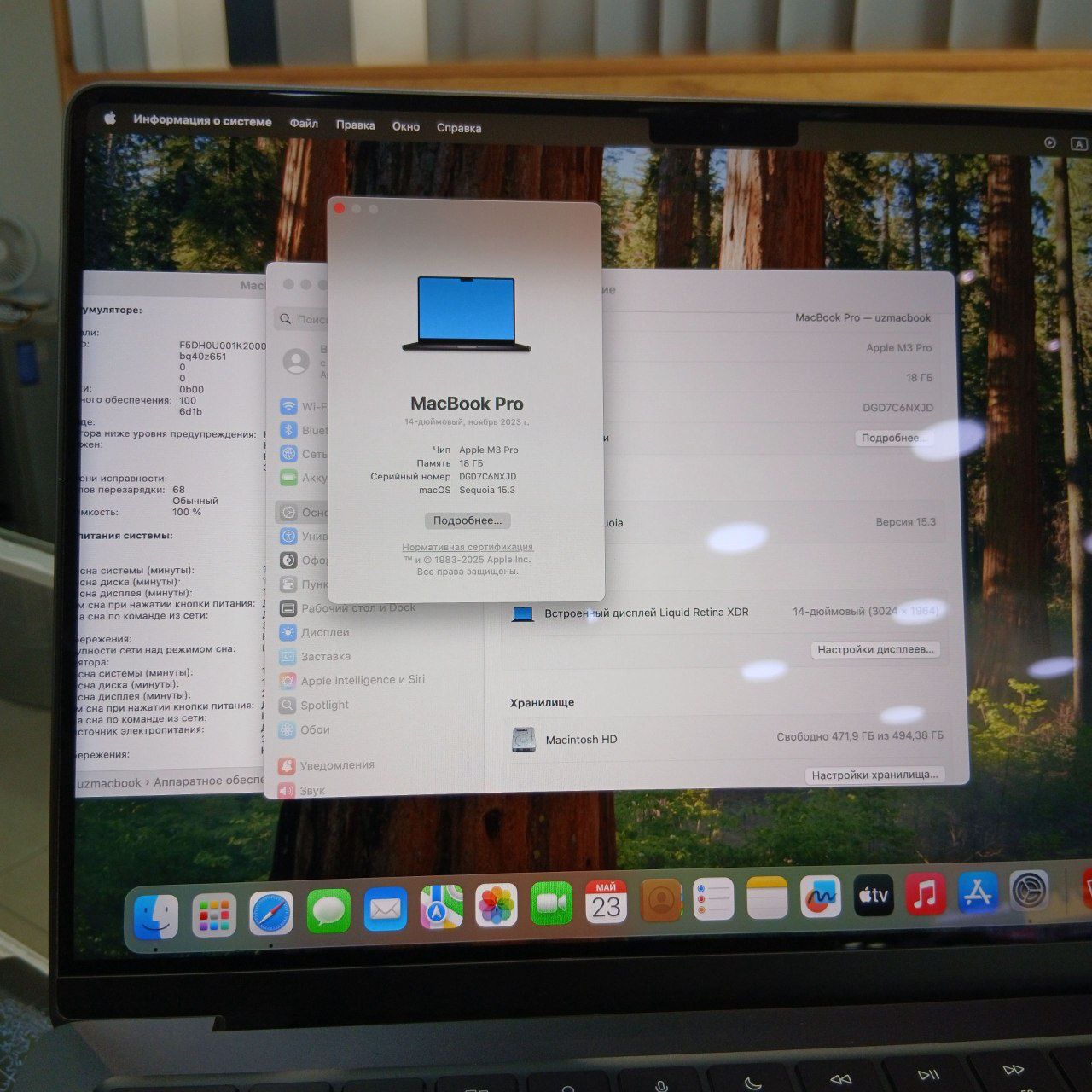Click the MacBook Pro image in About window

point(467,314)
